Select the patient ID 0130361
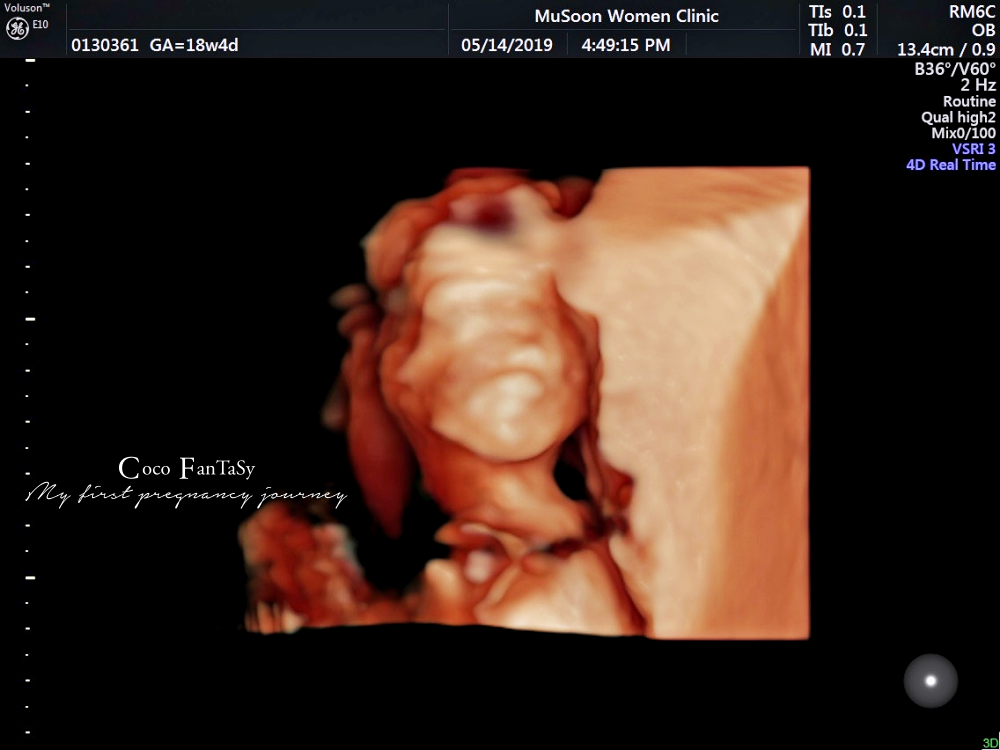 pyautogui.click(x=105, y=45)
